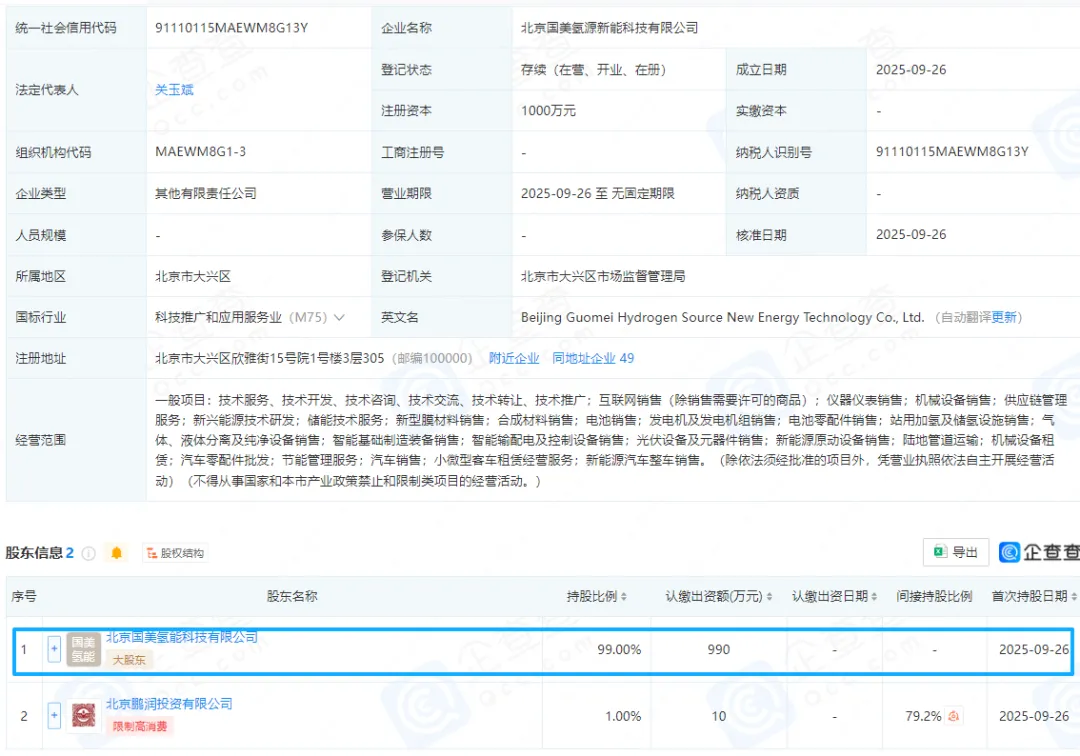Click the red seal logo of 北京鹏润投资
The height and width of the screenshot is (756, 1080).
[83, 715]
